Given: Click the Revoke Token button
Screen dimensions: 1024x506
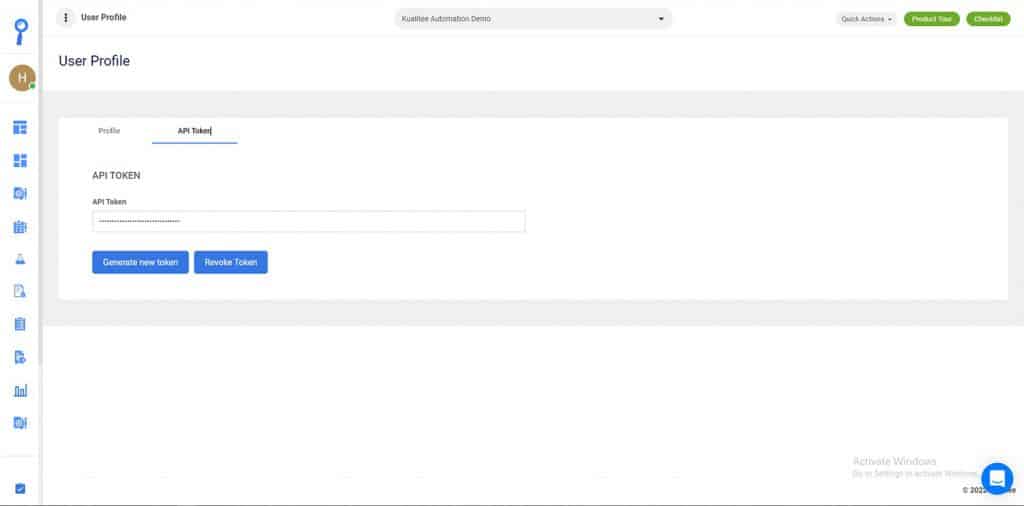Looking at the screenshot, I should pos(231,262).
